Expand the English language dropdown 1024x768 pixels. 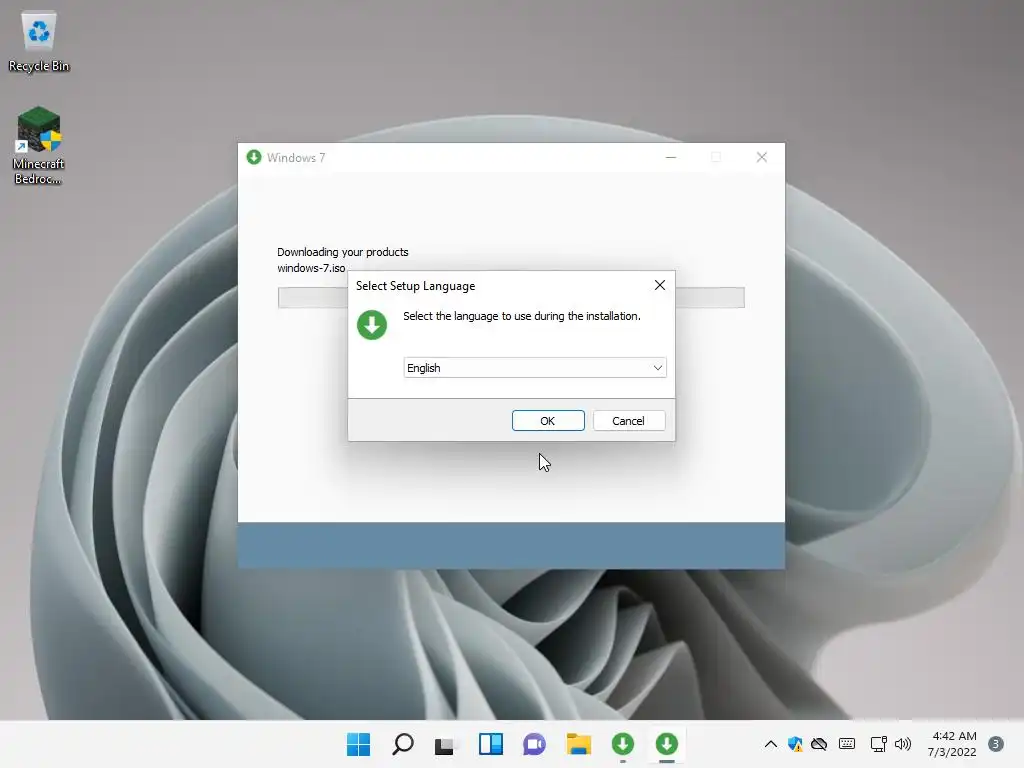[534, 368]
